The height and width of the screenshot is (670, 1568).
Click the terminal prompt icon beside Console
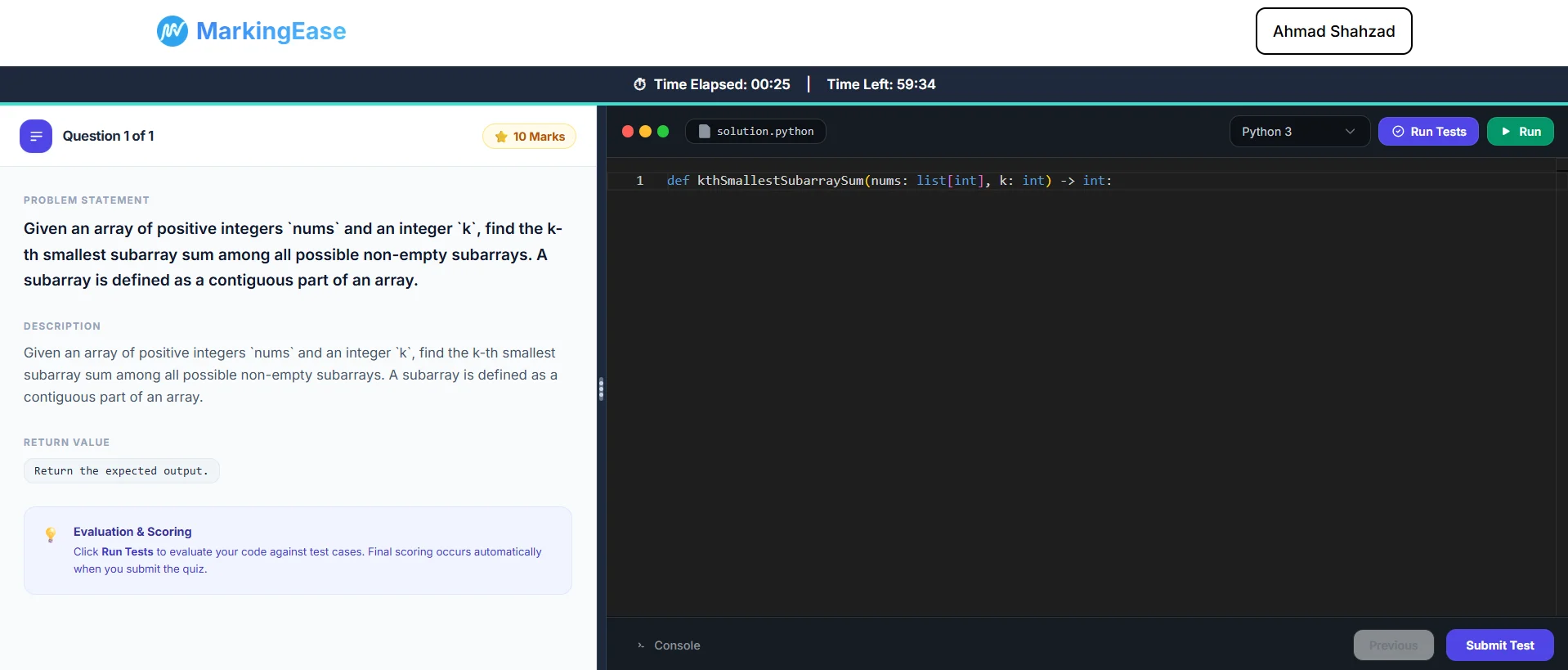click(x=641, y=645)
